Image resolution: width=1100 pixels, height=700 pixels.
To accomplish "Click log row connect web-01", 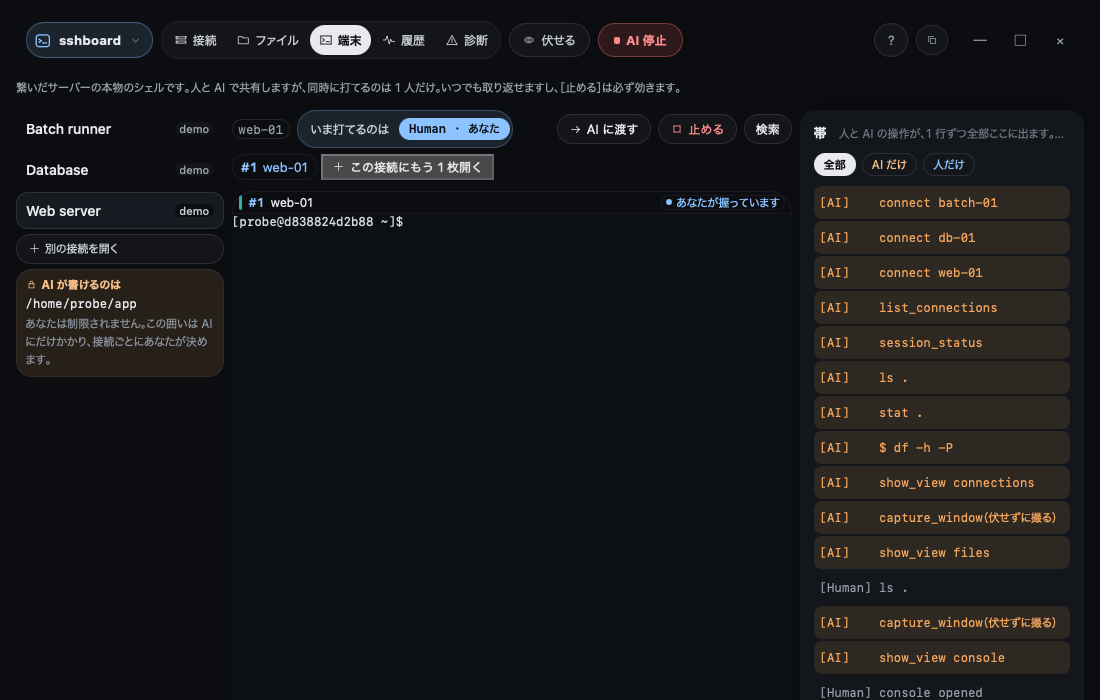I will pos(941,273).
